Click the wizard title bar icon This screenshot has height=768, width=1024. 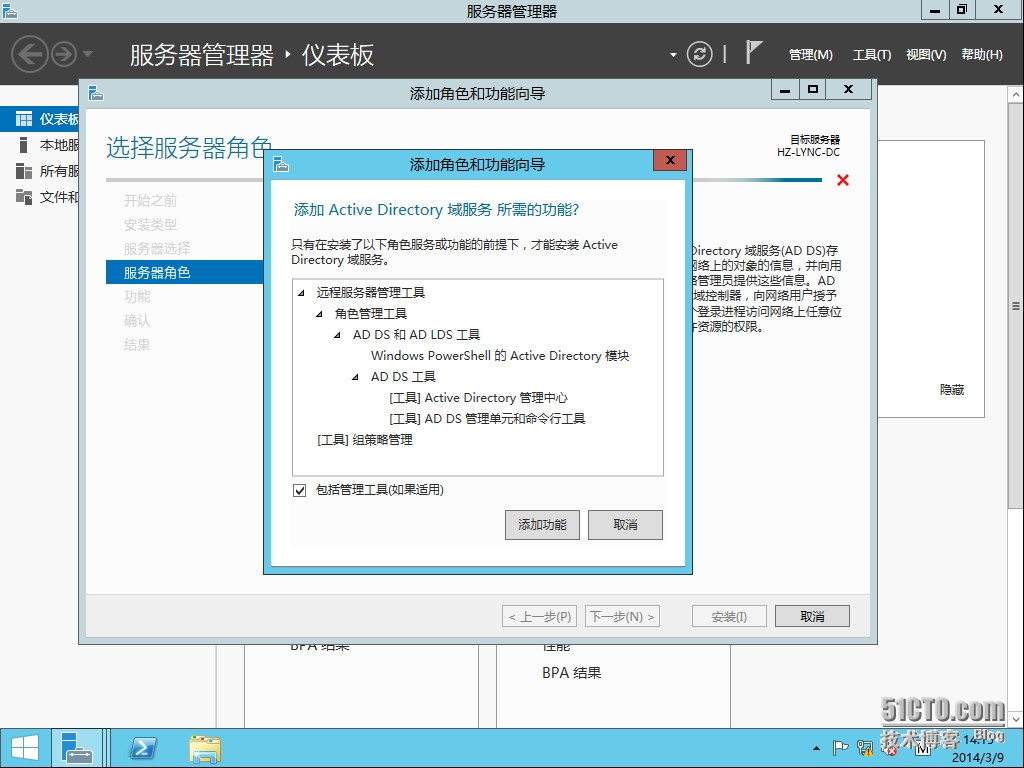(96, 93)
